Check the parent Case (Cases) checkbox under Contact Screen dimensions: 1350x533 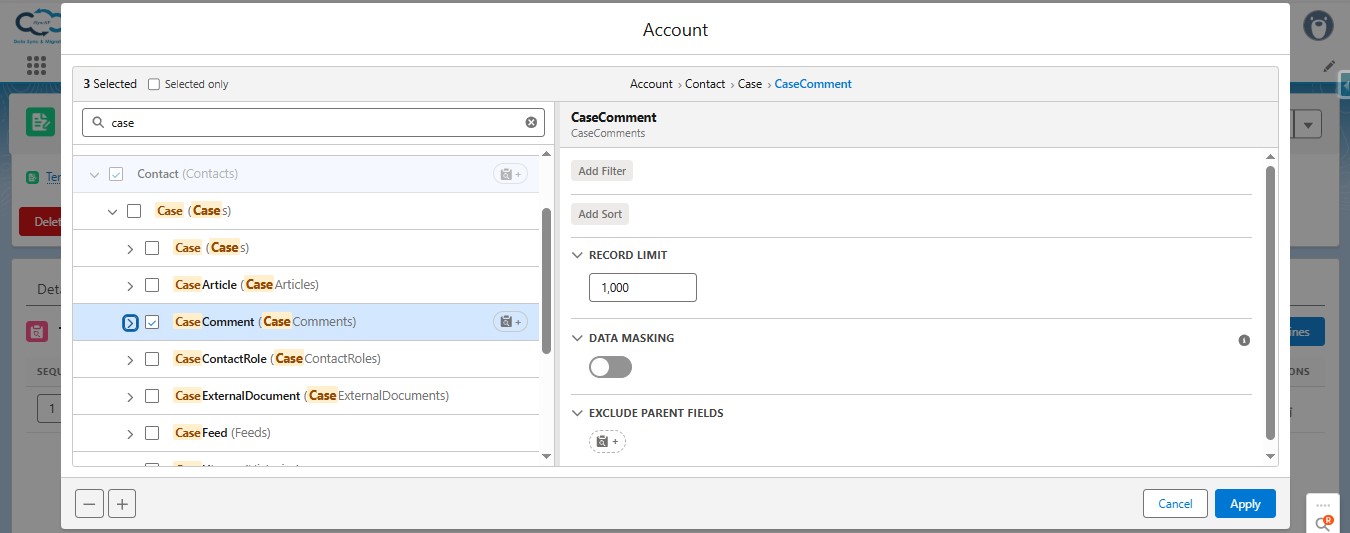pyautogui.click(x=134, y=211)
